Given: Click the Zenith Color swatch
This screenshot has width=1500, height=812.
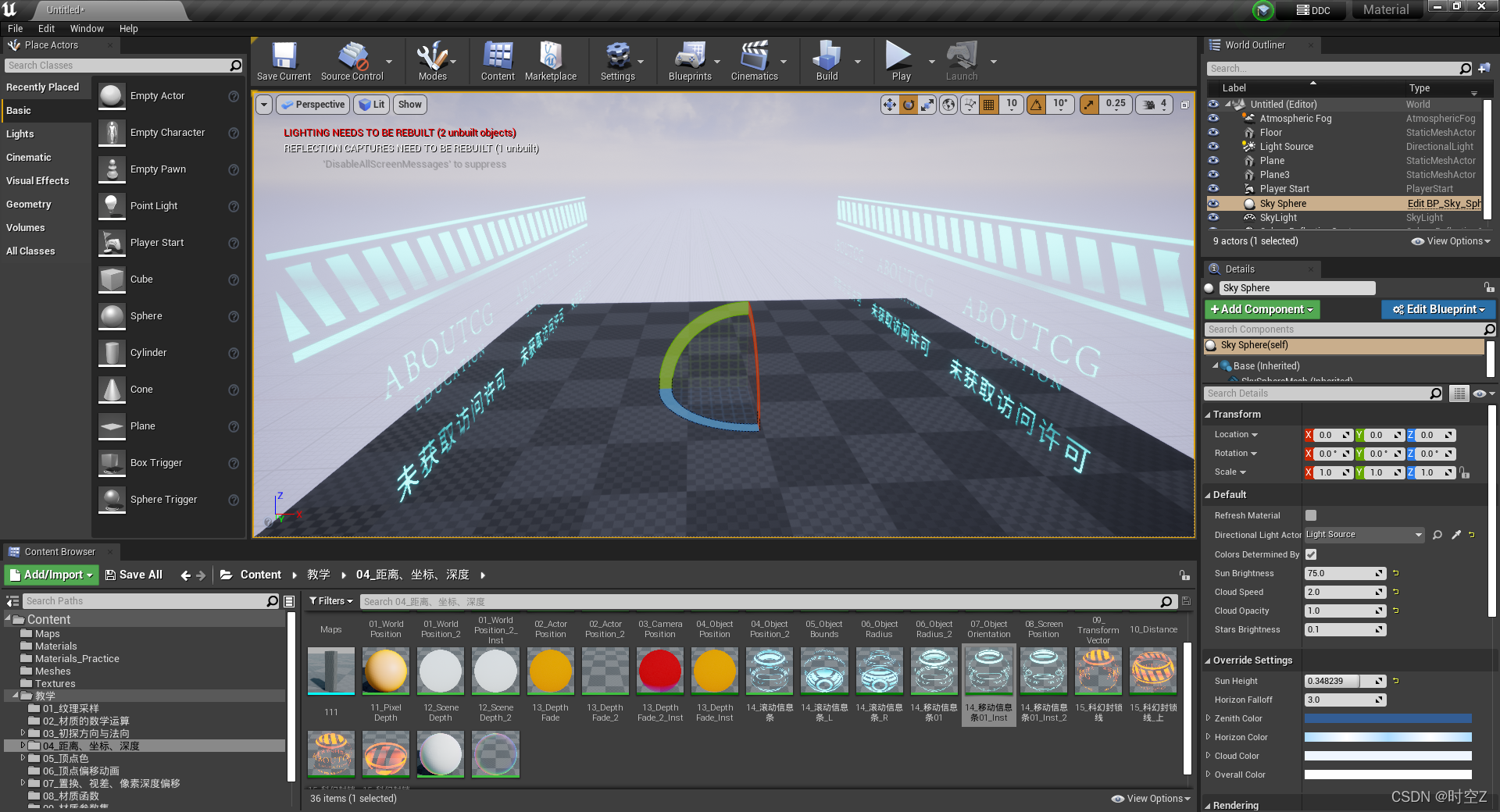Looking at the screenshot, I should pyautogui.click(x=1387, y=718).
